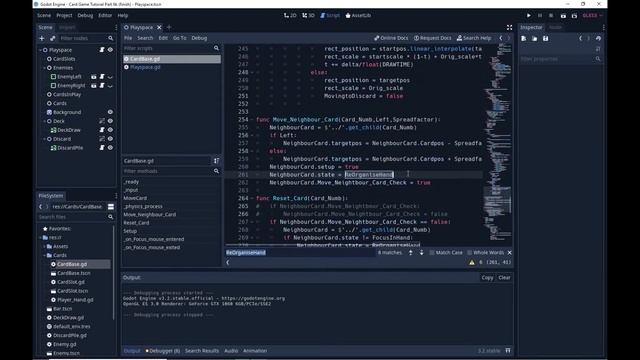The width and height of the screenshot is (640, 360).
Task: Open the Scene menu
Action: tap(44, 16)
